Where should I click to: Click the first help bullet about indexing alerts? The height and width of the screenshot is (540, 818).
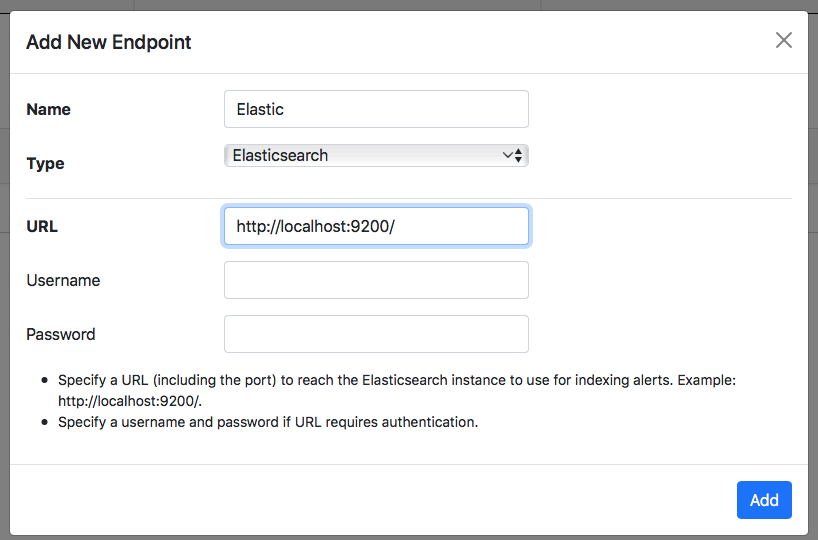click(396, 391)
